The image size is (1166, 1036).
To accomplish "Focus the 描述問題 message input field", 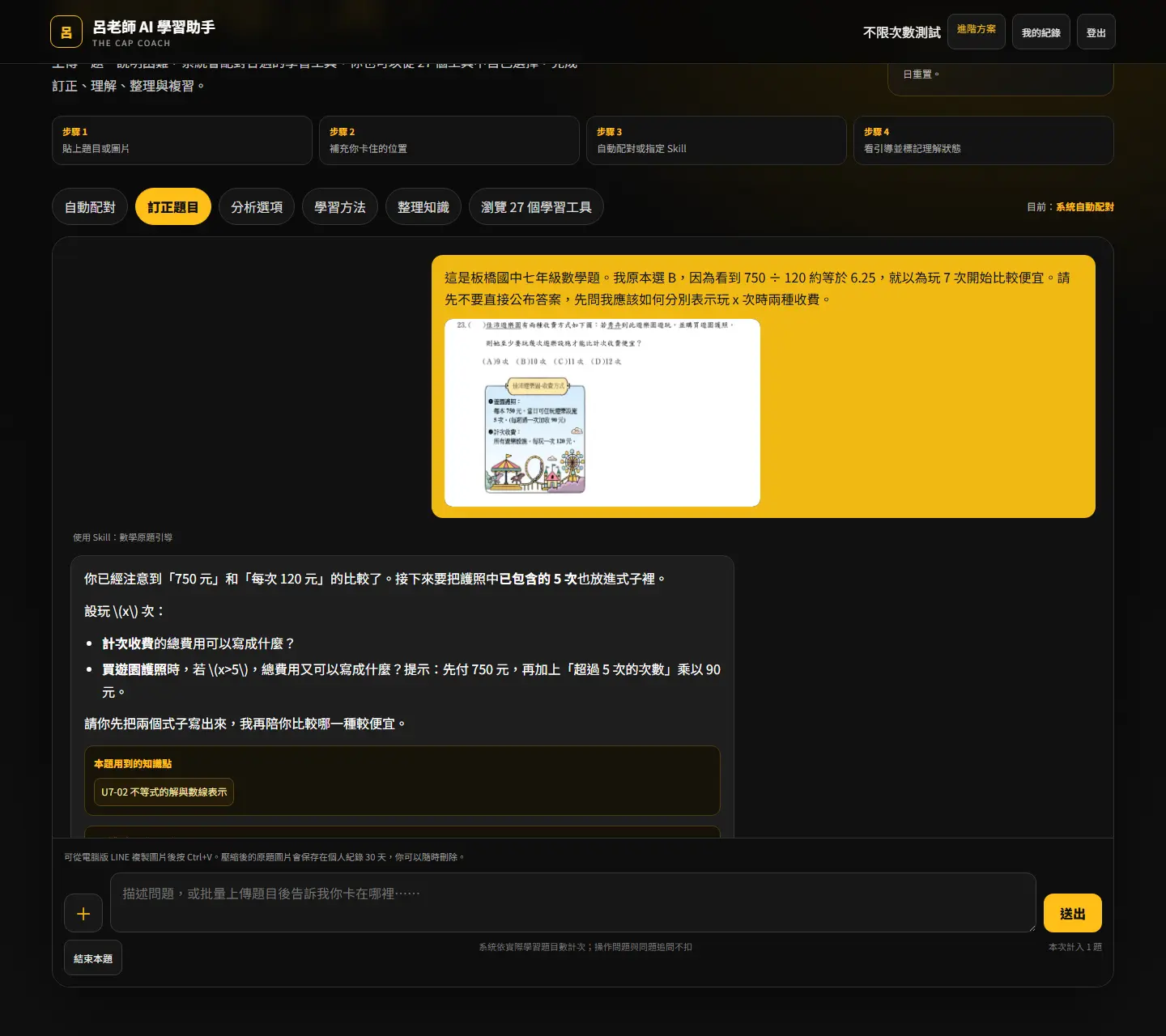I will pos(573,902).
